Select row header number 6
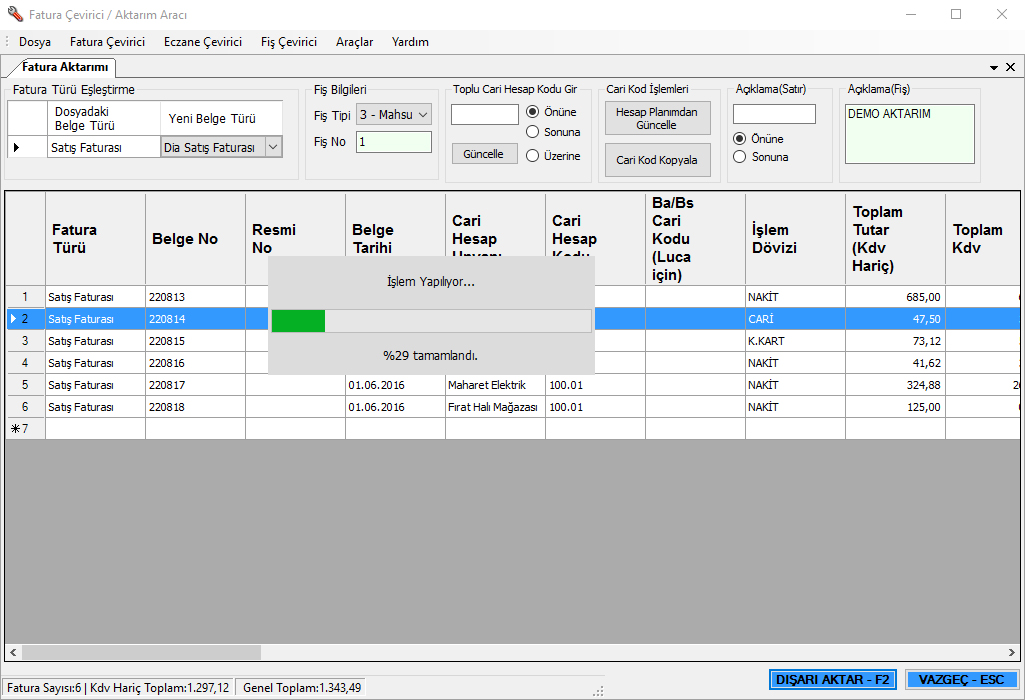 [x=25, y=407]
